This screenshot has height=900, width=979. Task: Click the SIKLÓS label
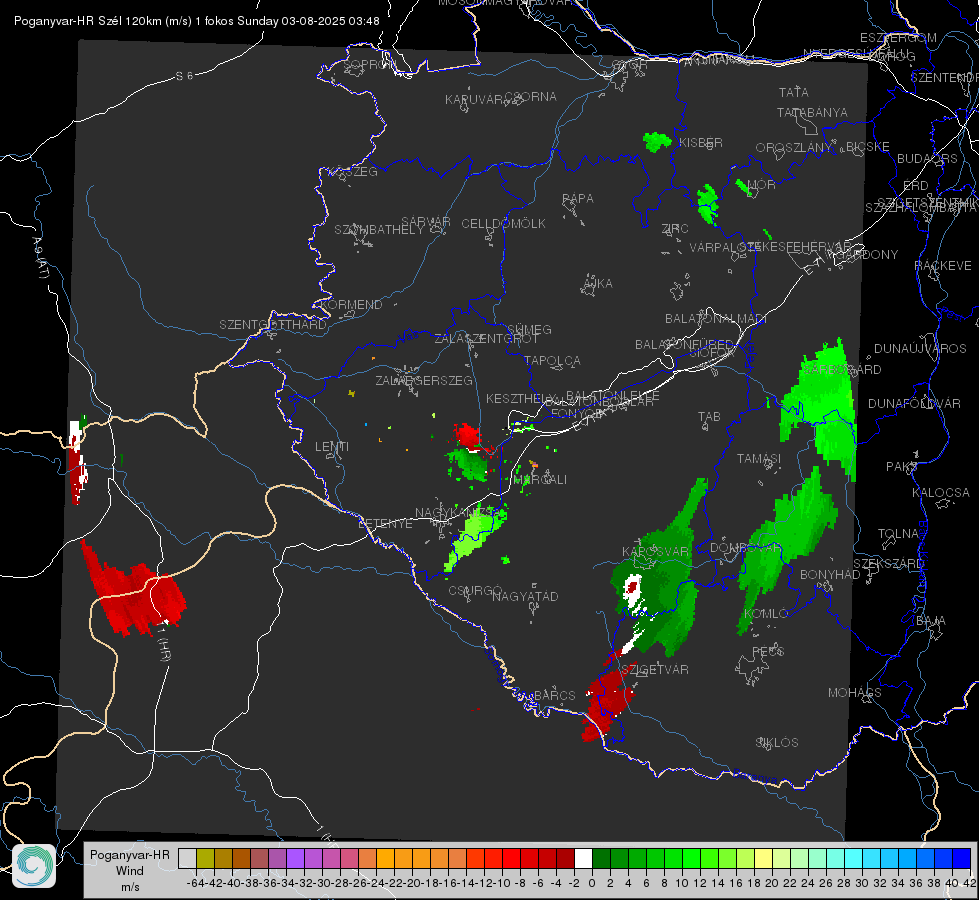coord(777,743)
